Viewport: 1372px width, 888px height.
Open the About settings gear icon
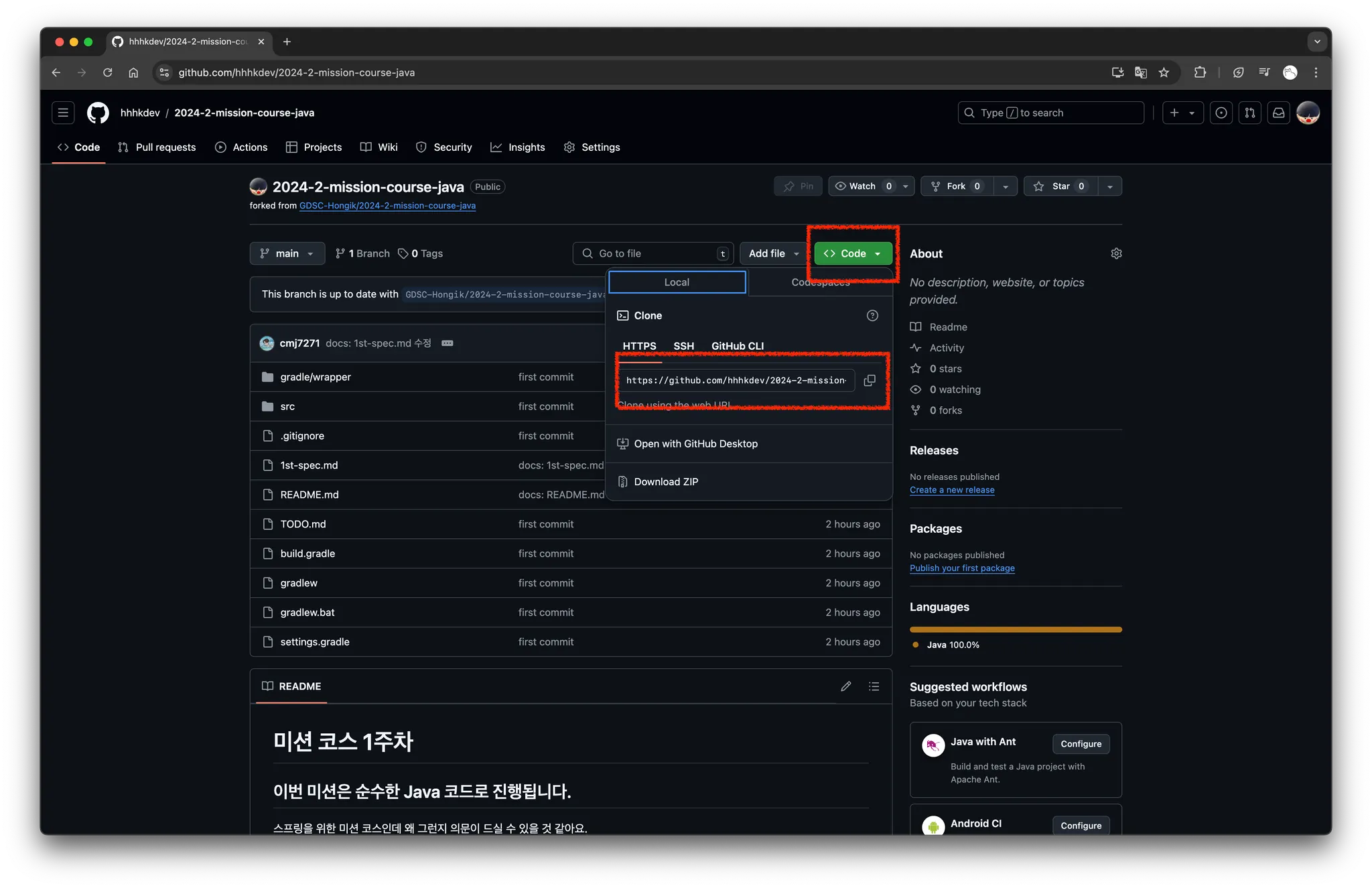(1116, 253)
